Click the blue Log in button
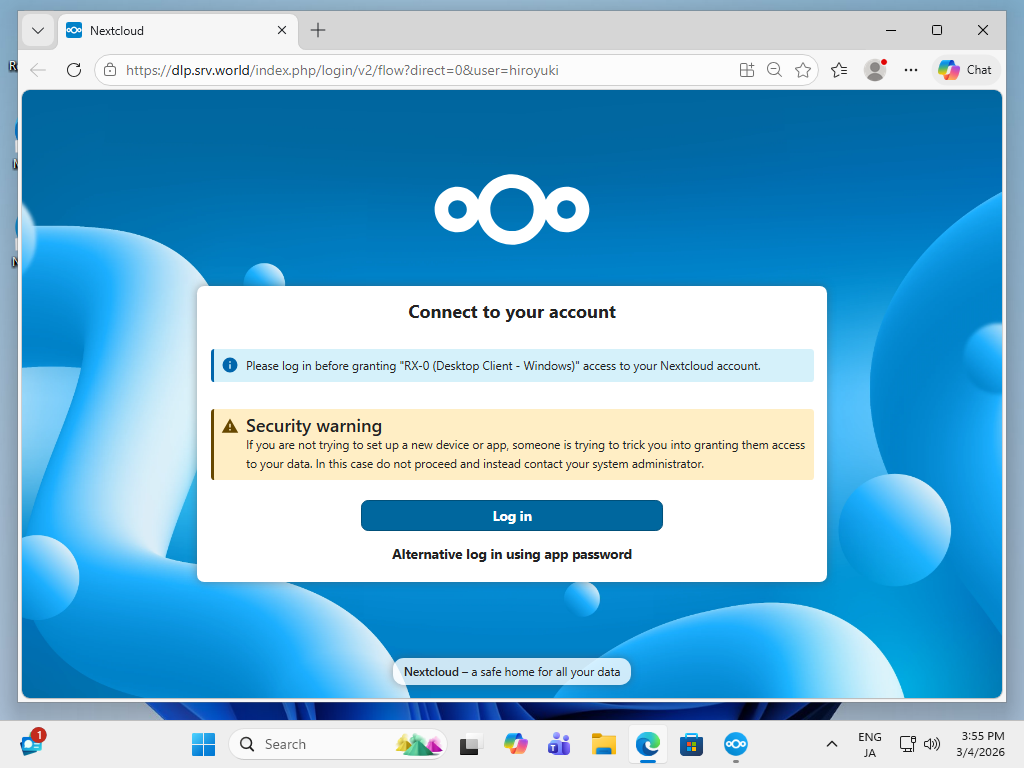This screenshot has height=768, width=1024. [511, 516]
